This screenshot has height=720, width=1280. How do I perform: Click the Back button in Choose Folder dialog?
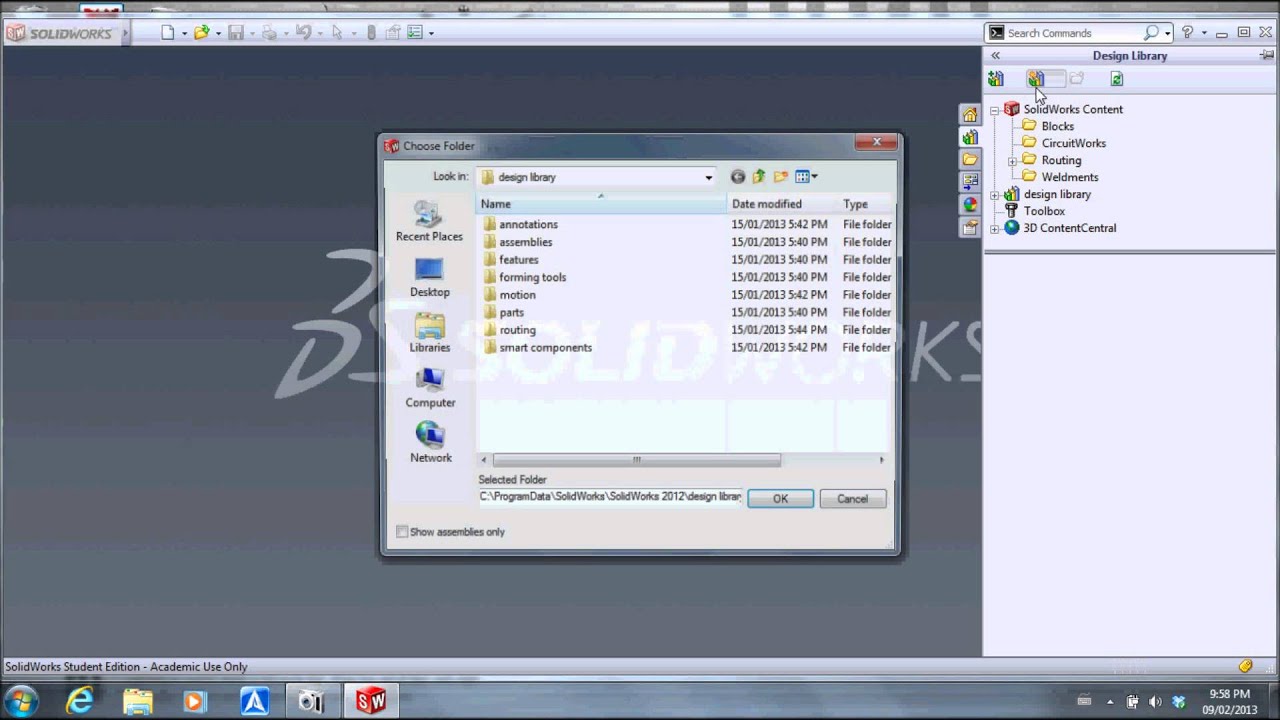[x=738, y=177]
